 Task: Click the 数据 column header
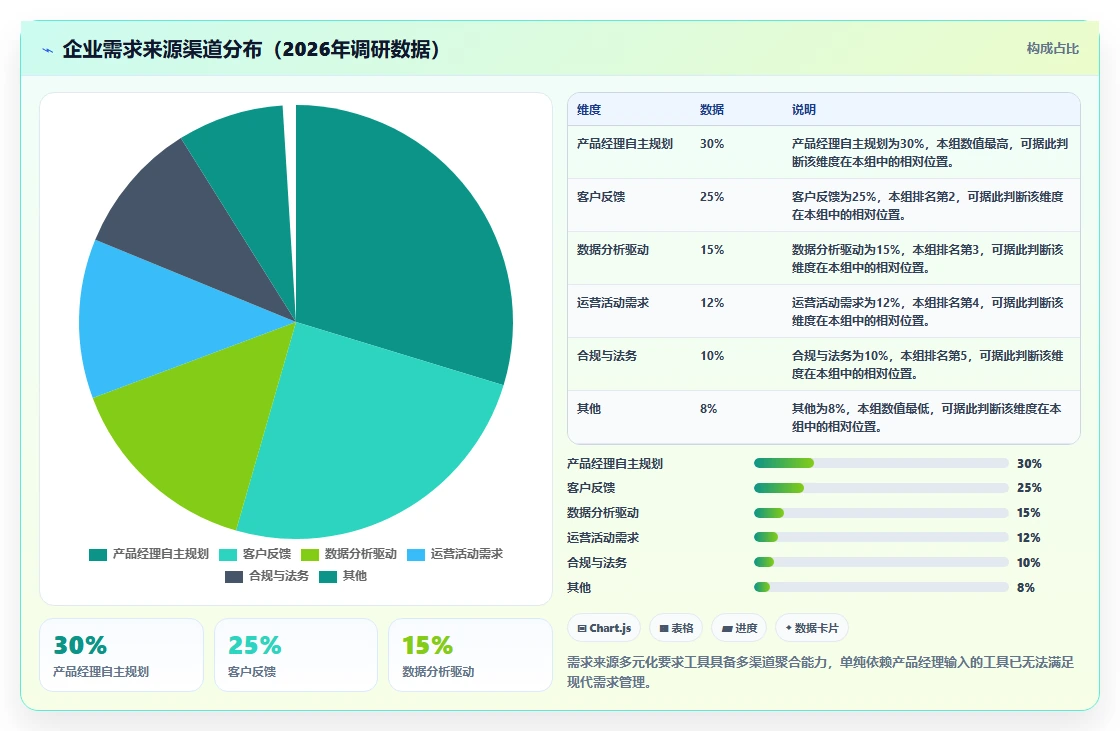pos(712,109)
